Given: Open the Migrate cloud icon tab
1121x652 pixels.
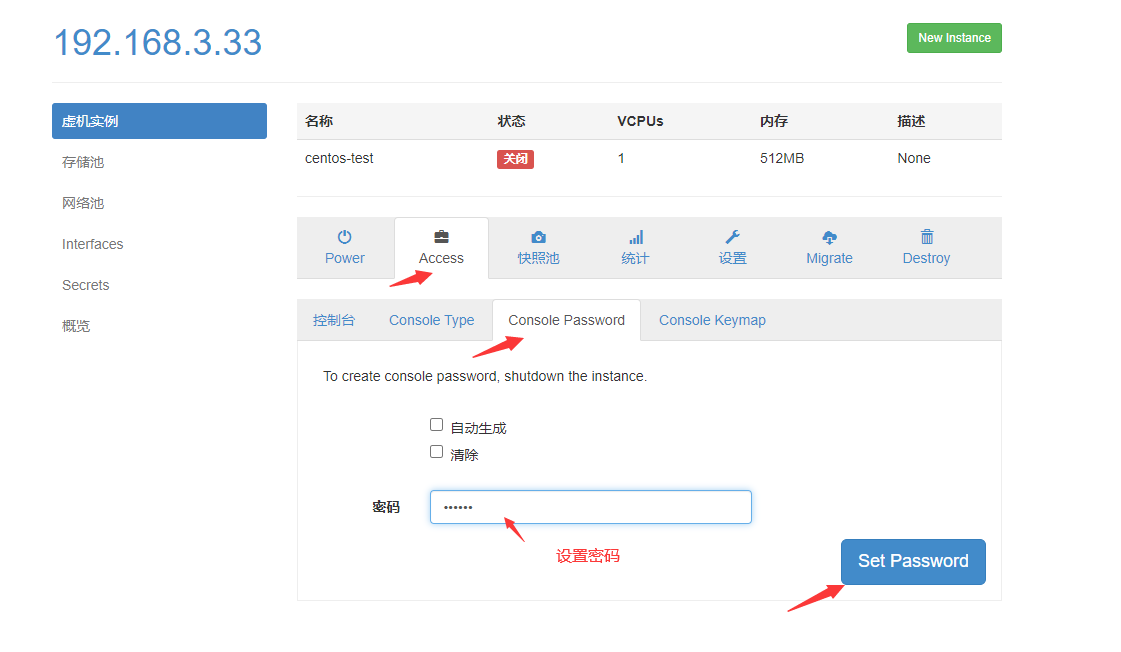Looking at the screenshot, I should click(829, 237).
